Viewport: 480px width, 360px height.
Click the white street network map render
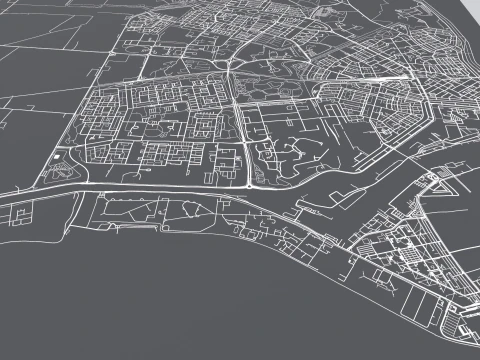[240, 180]
